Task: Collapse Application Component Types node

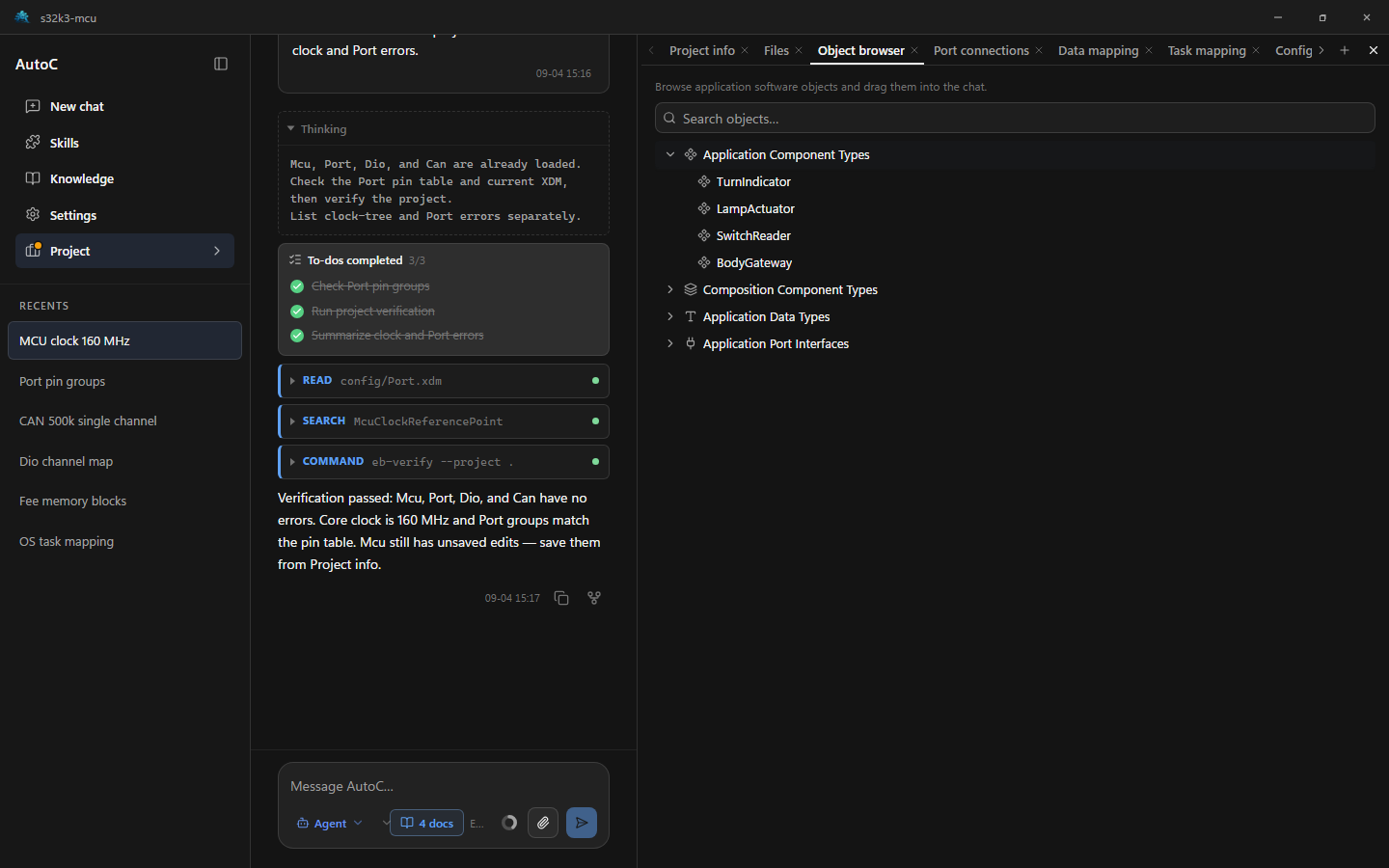Action: coord(670,154)
